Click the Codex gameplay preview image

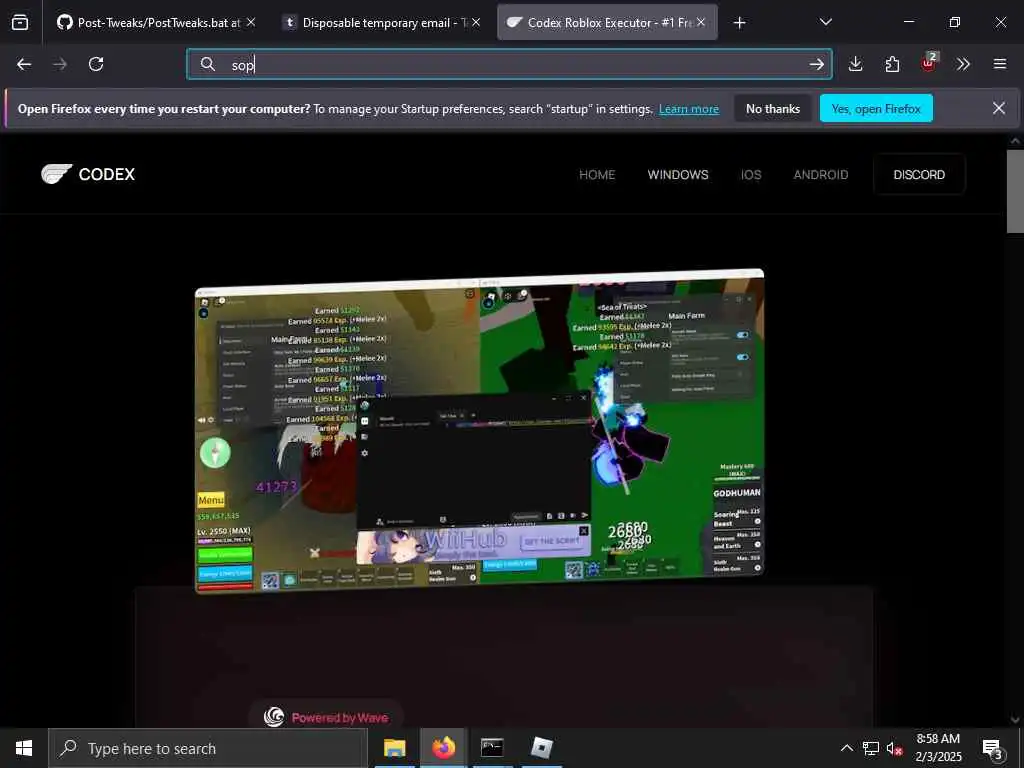pos(480,431)
